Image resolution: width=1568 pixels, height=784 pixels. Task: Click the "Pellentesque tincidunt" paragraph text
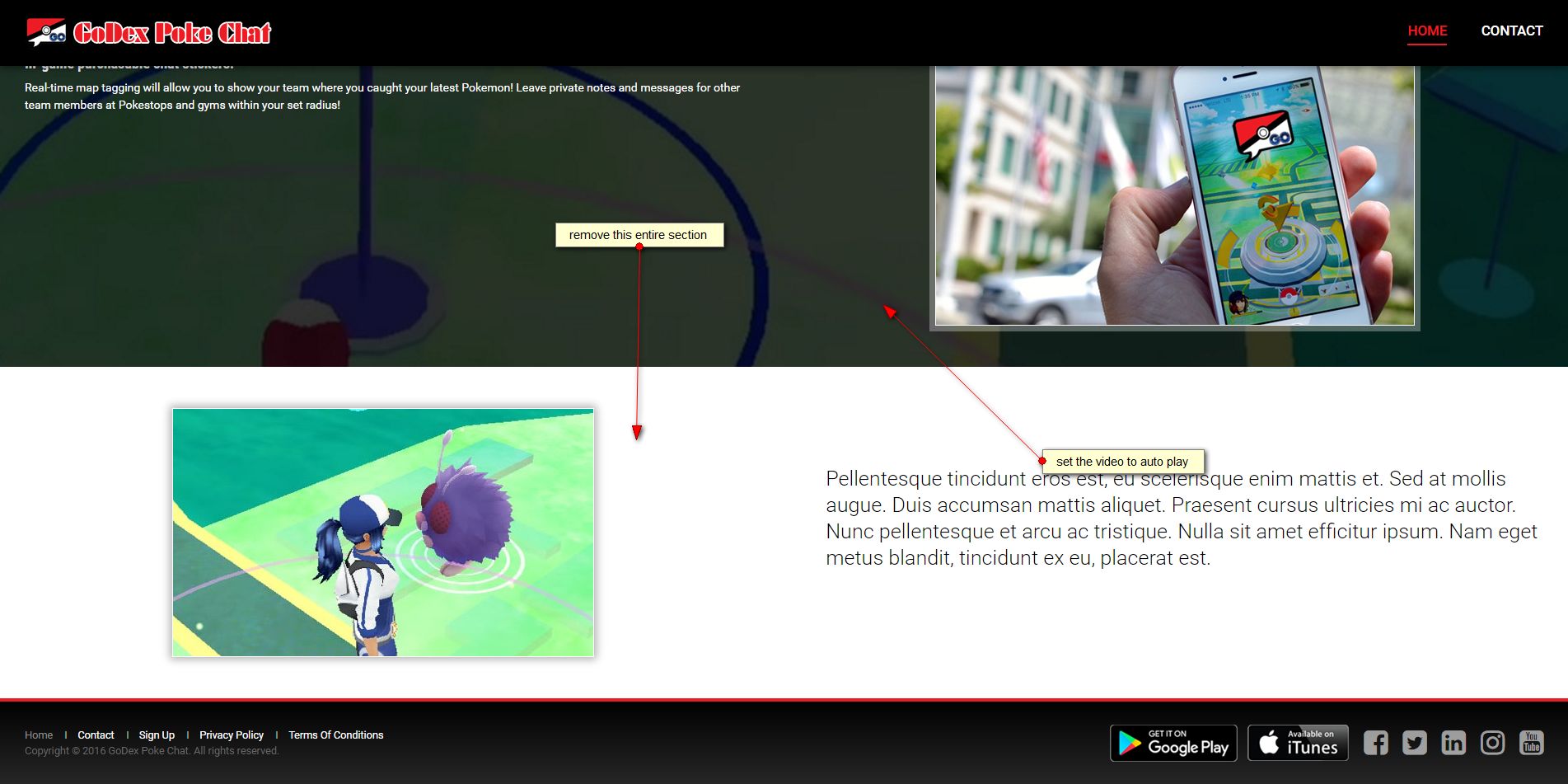pos(1182,519)
